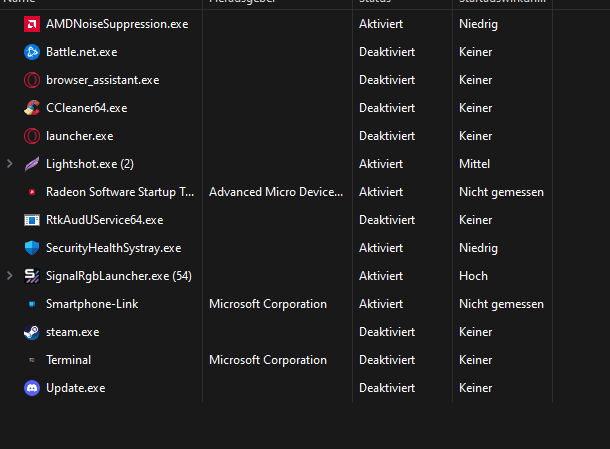610x449 pixels.
Task: Expand the SignalRgbLauncher.exe (54) group
Action: [x=10, y=276]
